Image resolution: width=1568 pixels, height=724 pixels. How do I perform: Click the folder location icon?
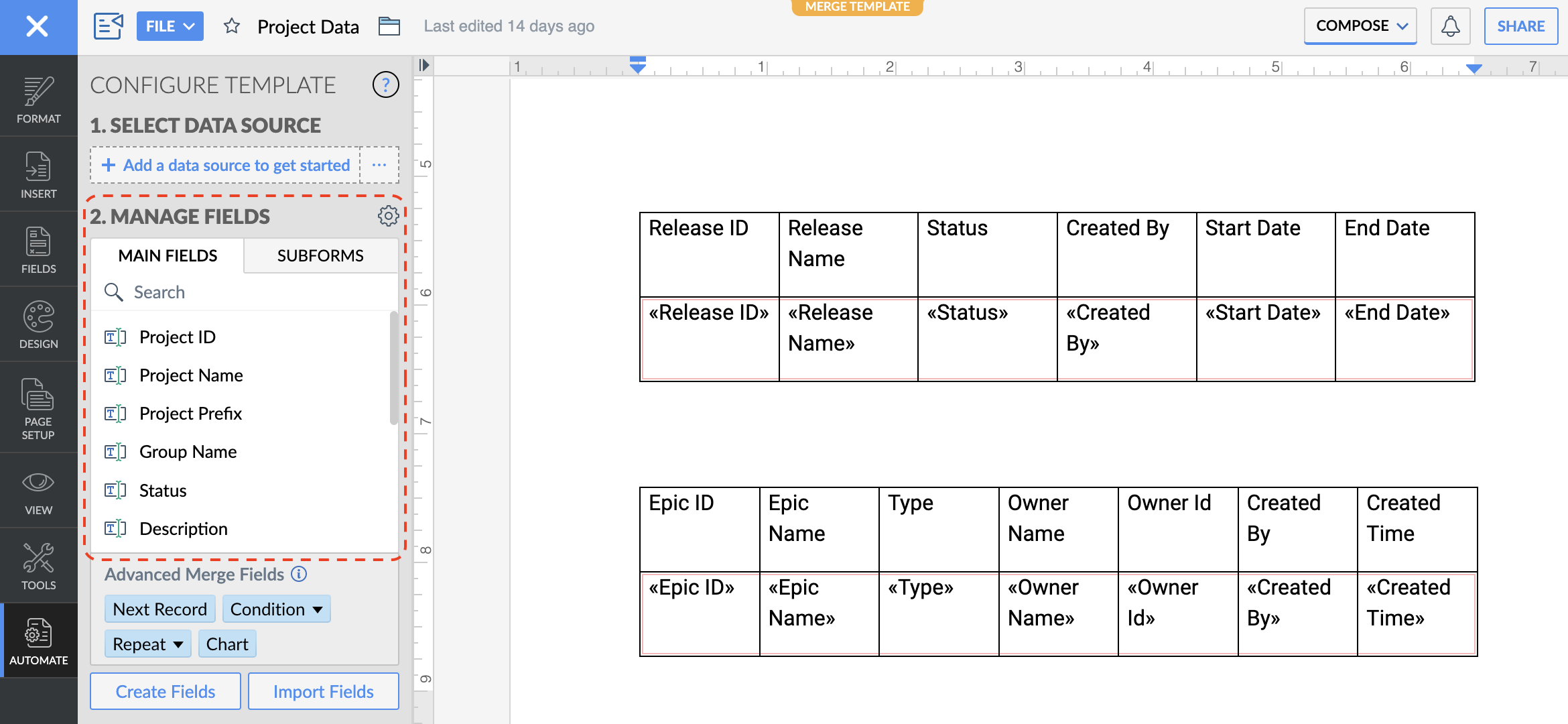point(389,26)
